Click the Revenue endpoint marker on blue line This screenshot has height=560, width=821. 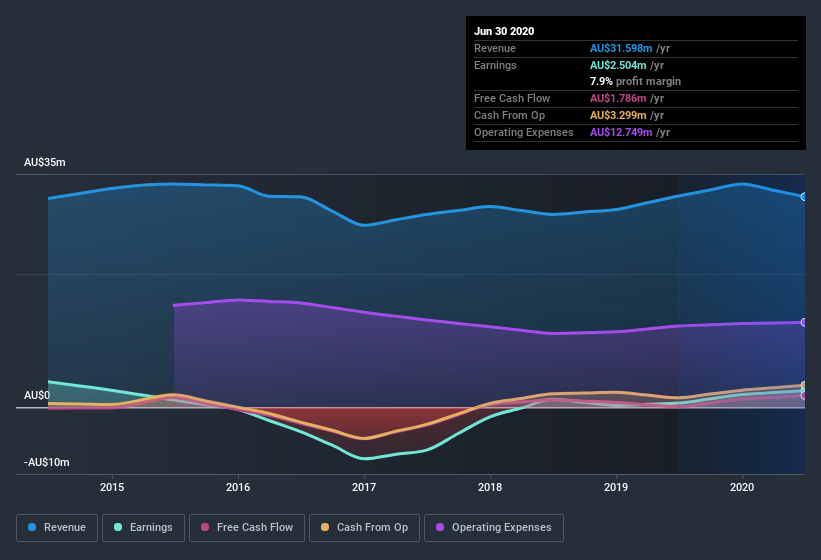coord(804,197)
